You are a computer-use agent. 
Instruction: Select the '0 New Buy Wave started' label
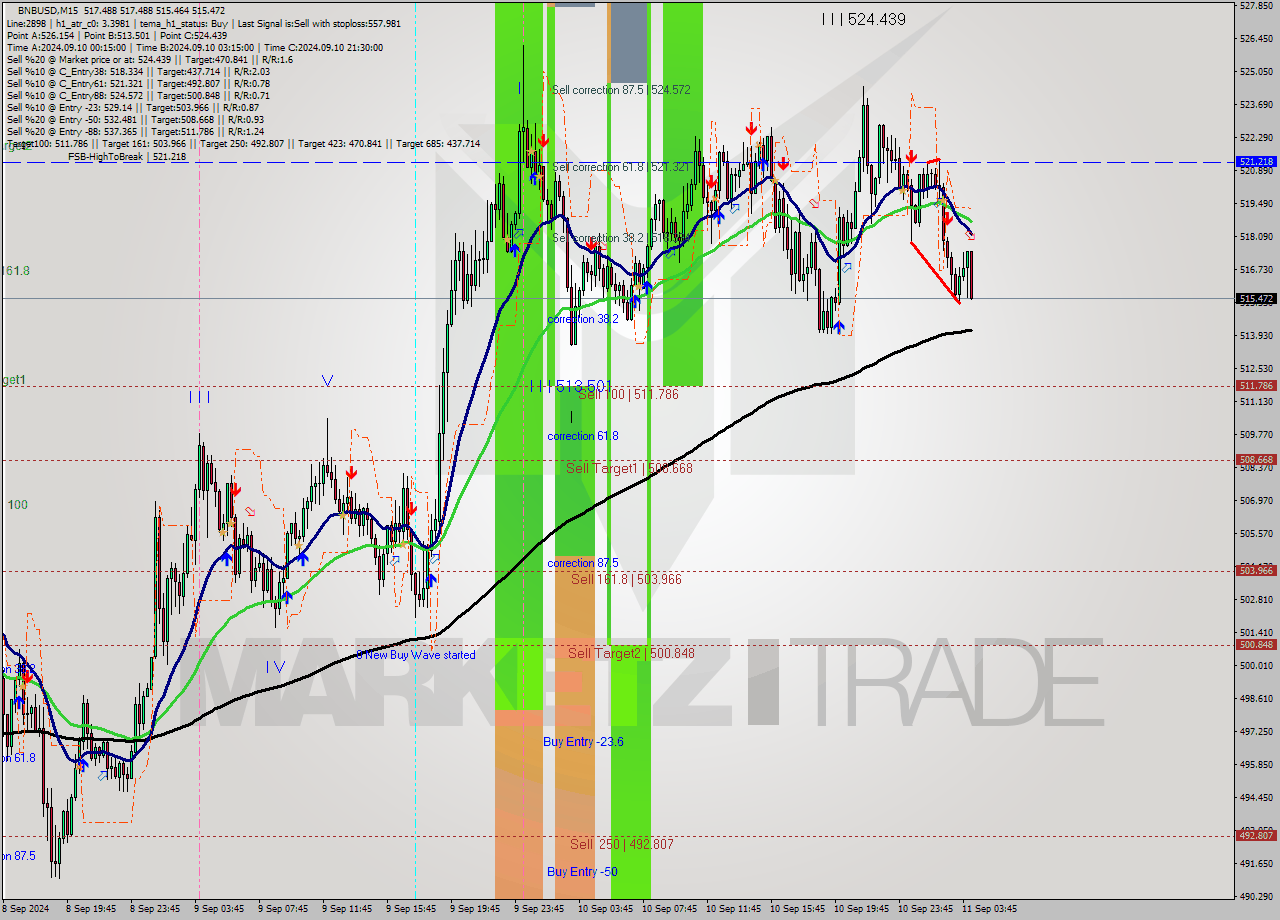coord(416,655)
